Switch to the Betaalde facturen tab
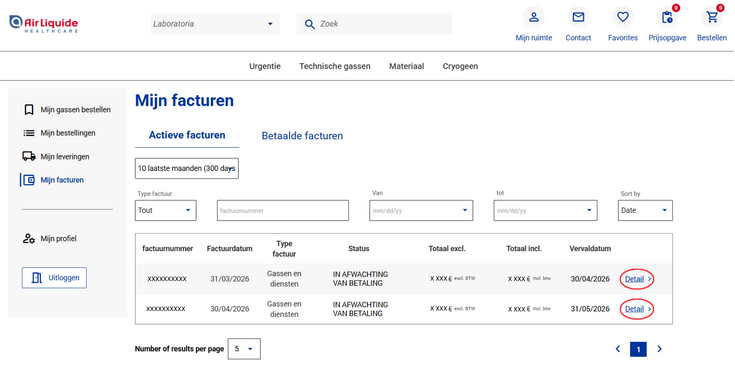Viewport: 735px width, 368px height. 302,135
